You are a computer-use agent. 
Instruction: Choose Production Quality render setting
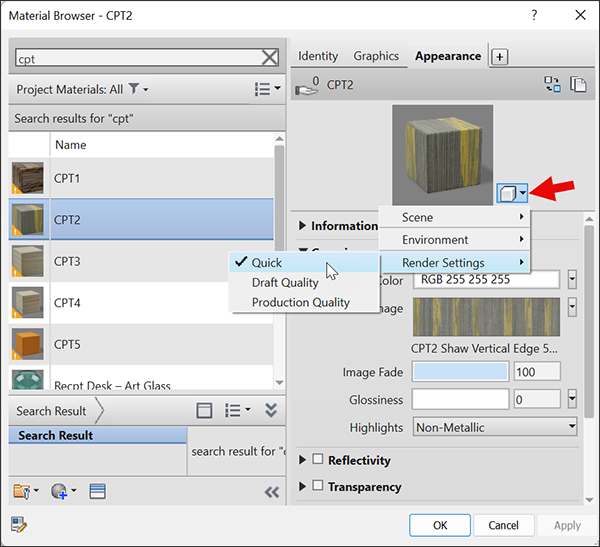pos(300,302)
